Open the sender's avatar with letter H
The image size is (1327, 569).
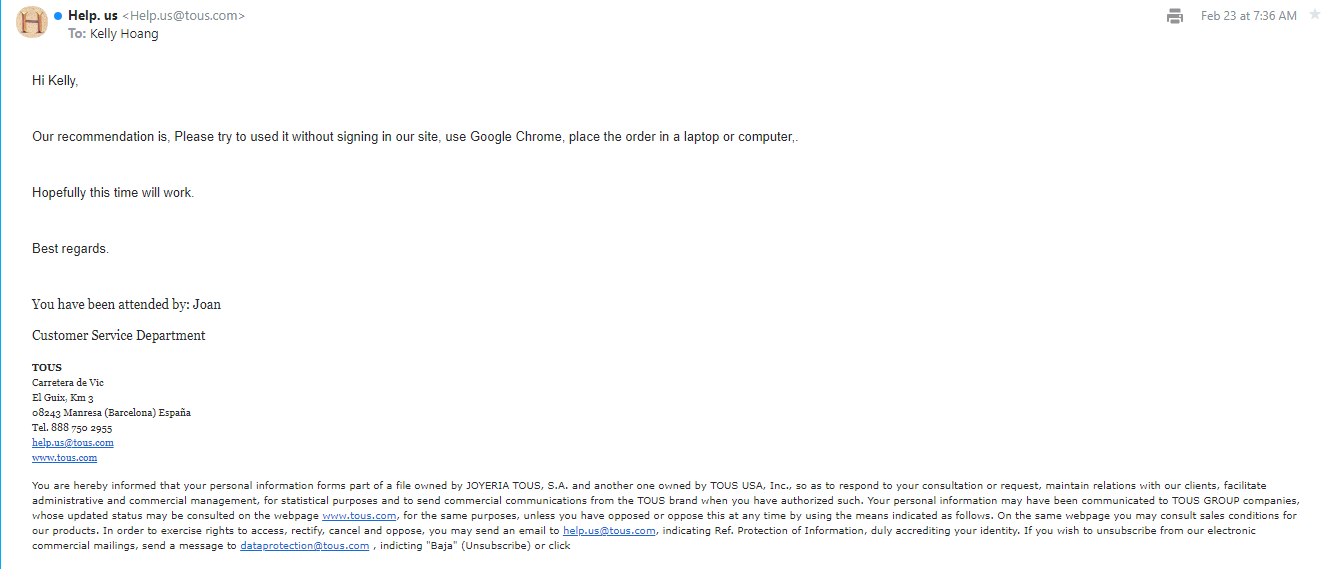click(32, 22)
